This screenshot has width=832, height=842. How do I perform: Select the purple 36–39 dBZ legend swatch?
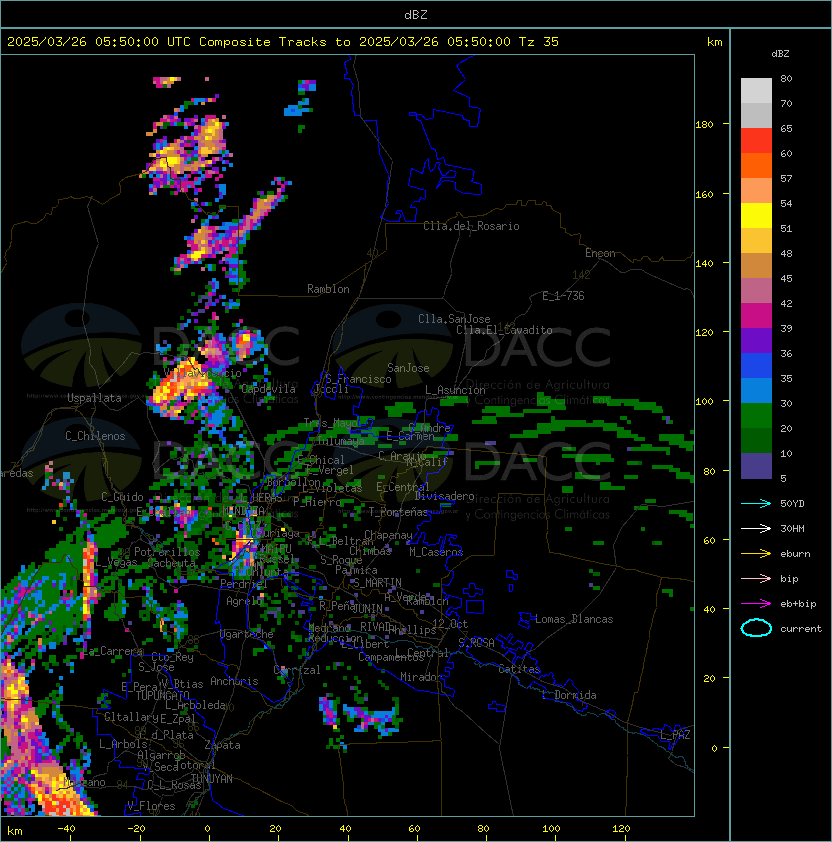(756, 340)
